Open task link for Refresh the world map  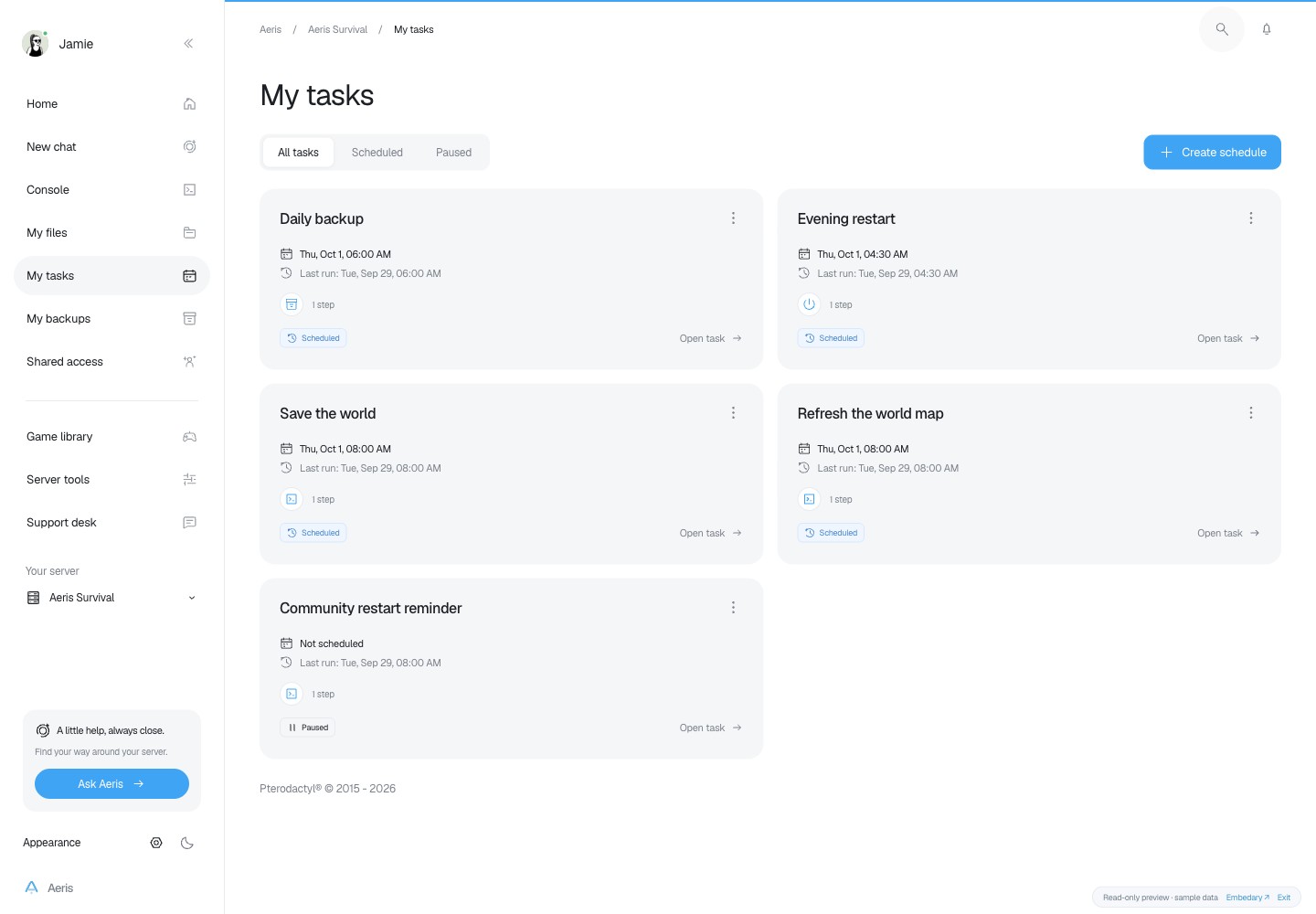(1228, 533)
